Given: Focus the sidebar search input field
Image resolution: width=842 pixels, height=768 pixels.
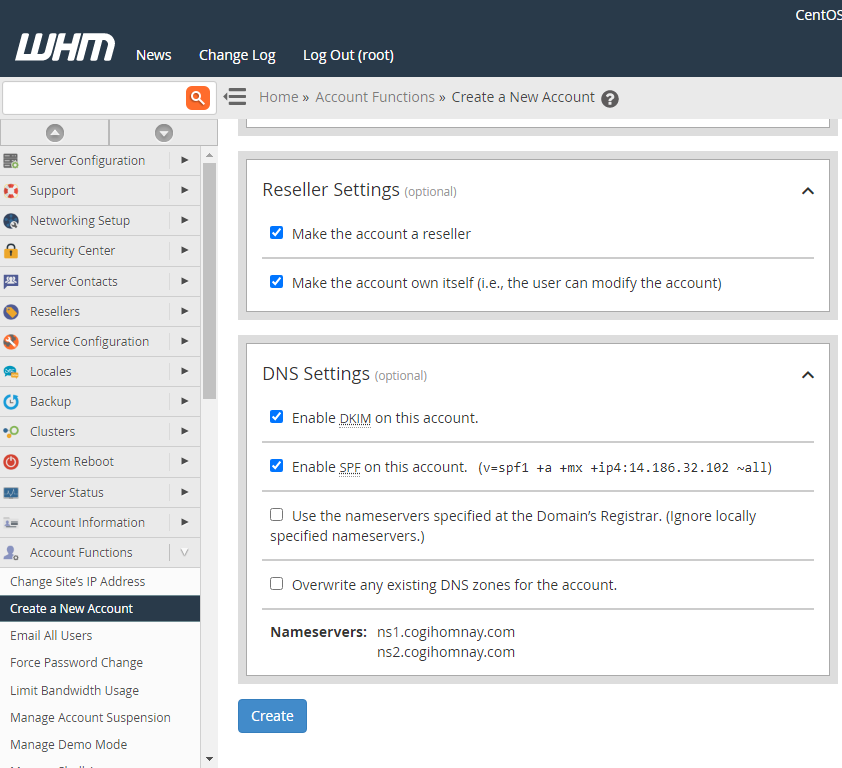Looking at the screenshot, I should click(93, 97).
